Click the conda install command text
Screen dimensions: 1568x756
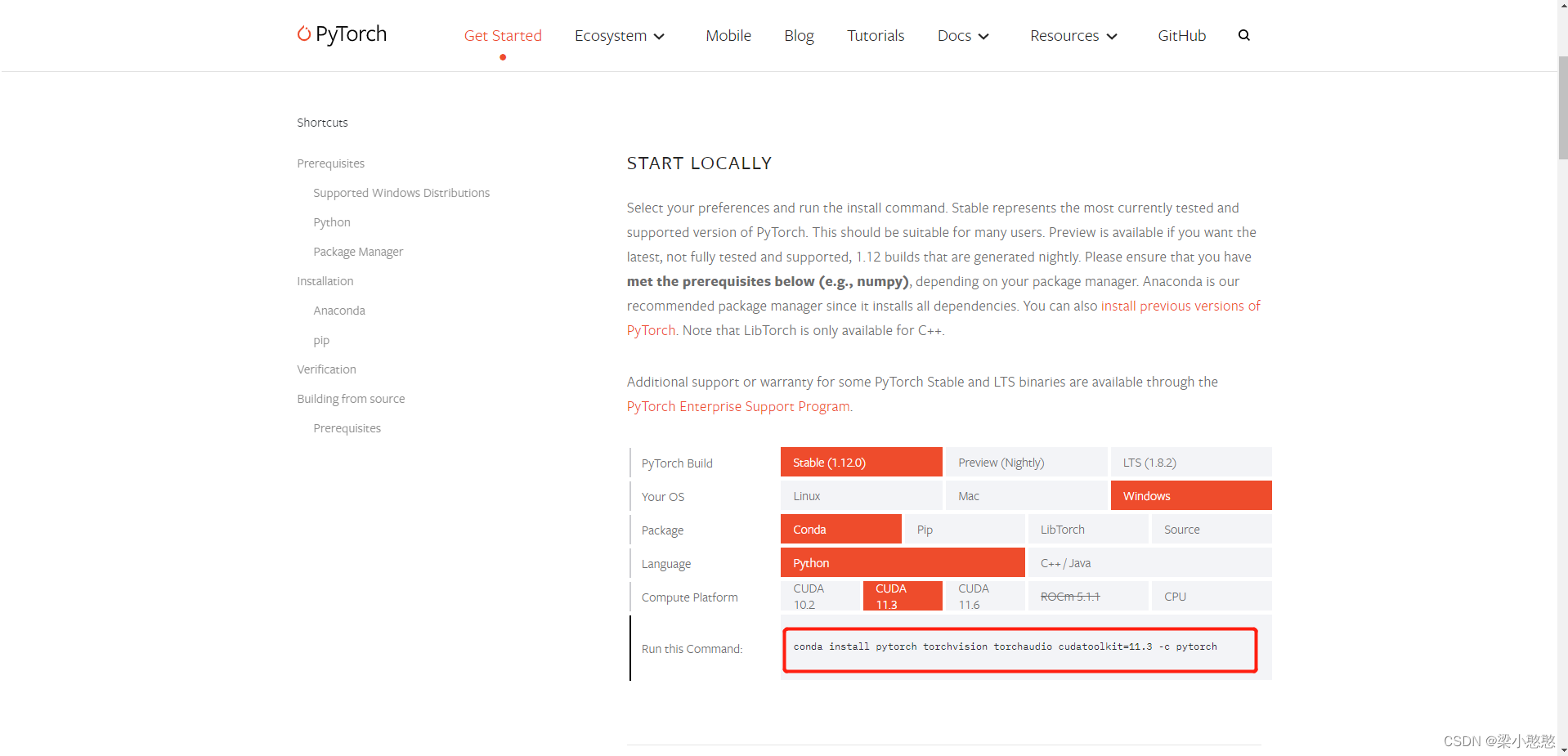tap(1005, 646)
